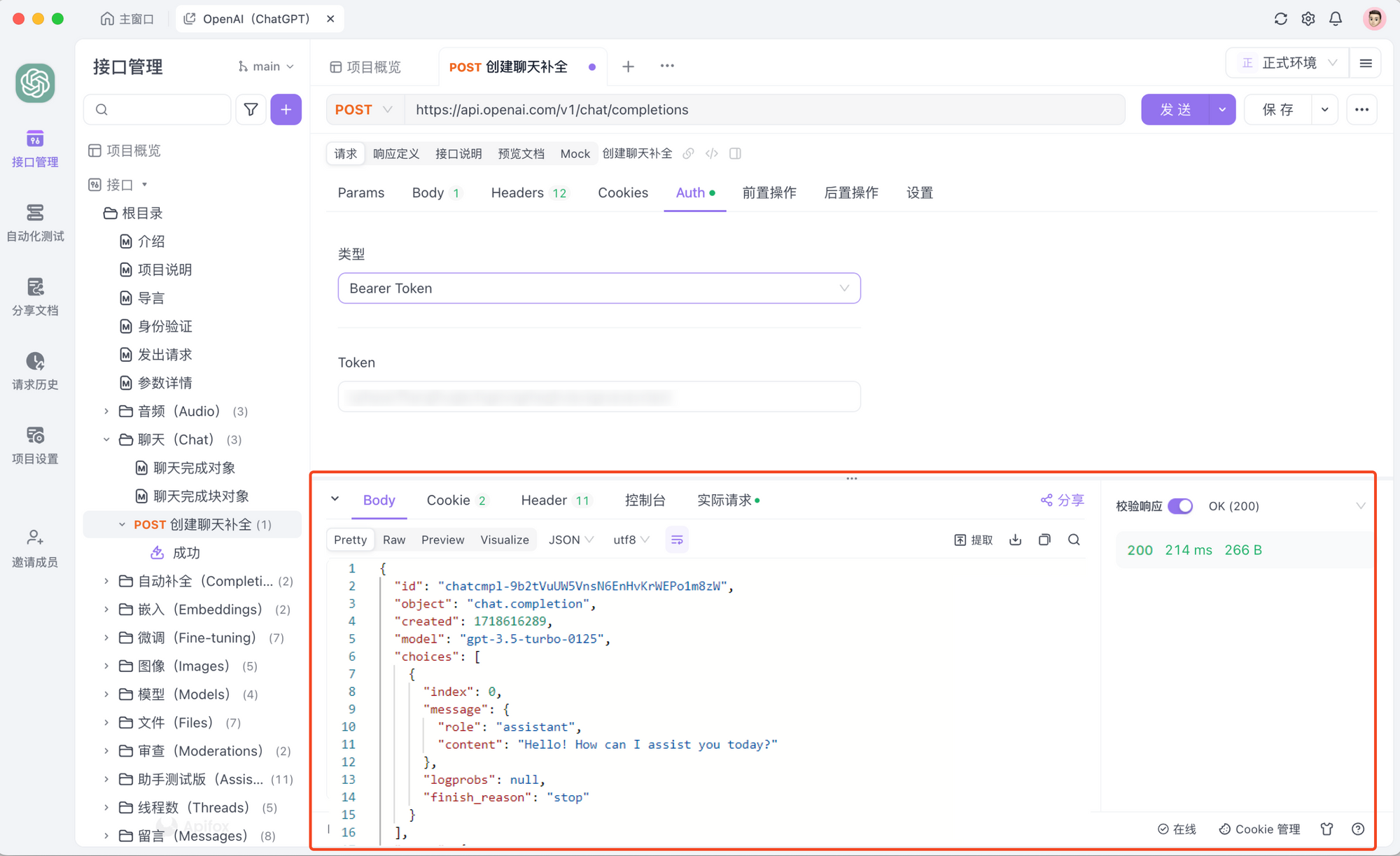
Task: Open the 项目设置 sidebar section
Action: tap(35, 445)
